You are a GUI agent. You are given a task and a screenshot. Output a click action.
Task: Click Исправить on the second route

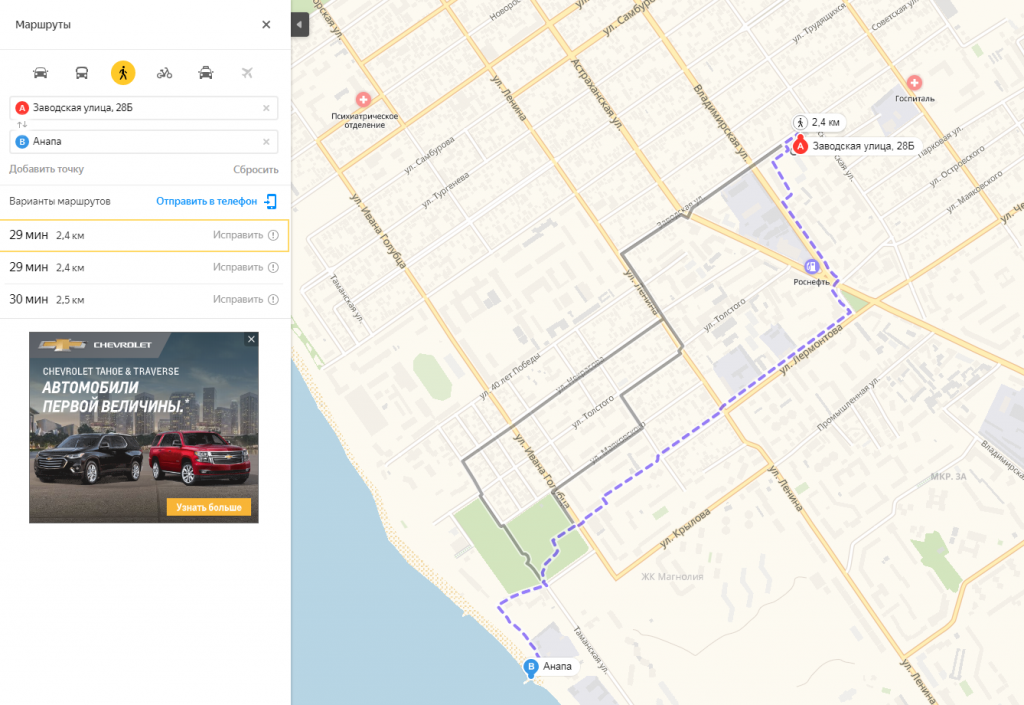point(238,267)
